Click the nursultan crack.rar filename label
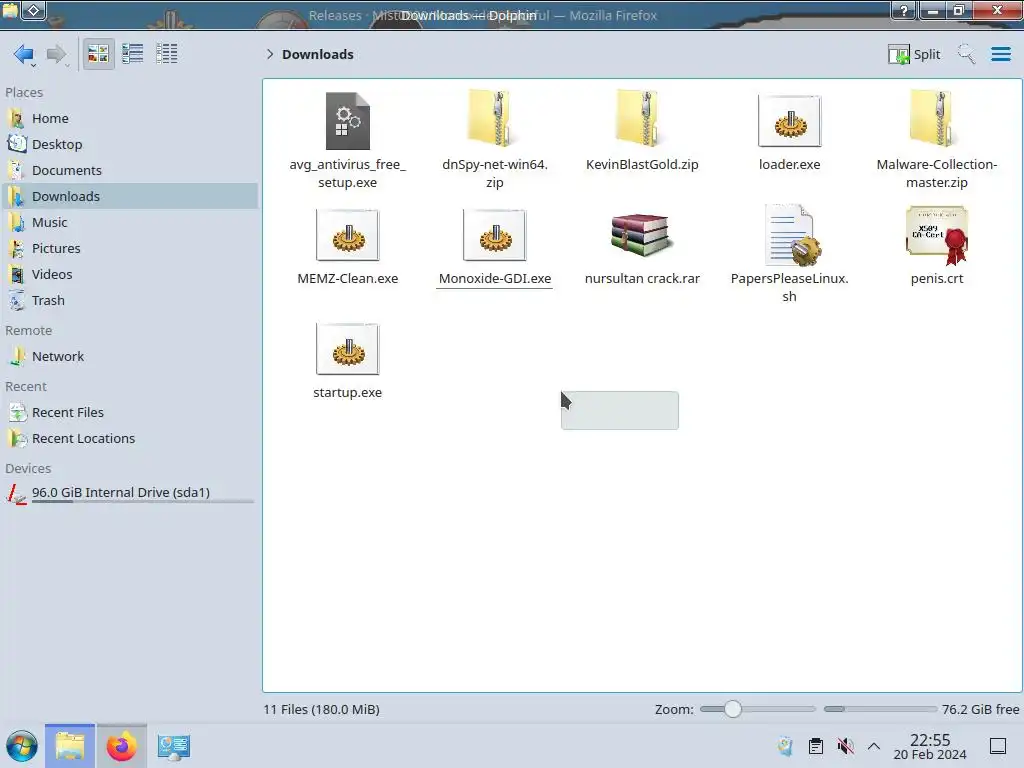This screenshot has width=1024, height=768. point(642,279)
